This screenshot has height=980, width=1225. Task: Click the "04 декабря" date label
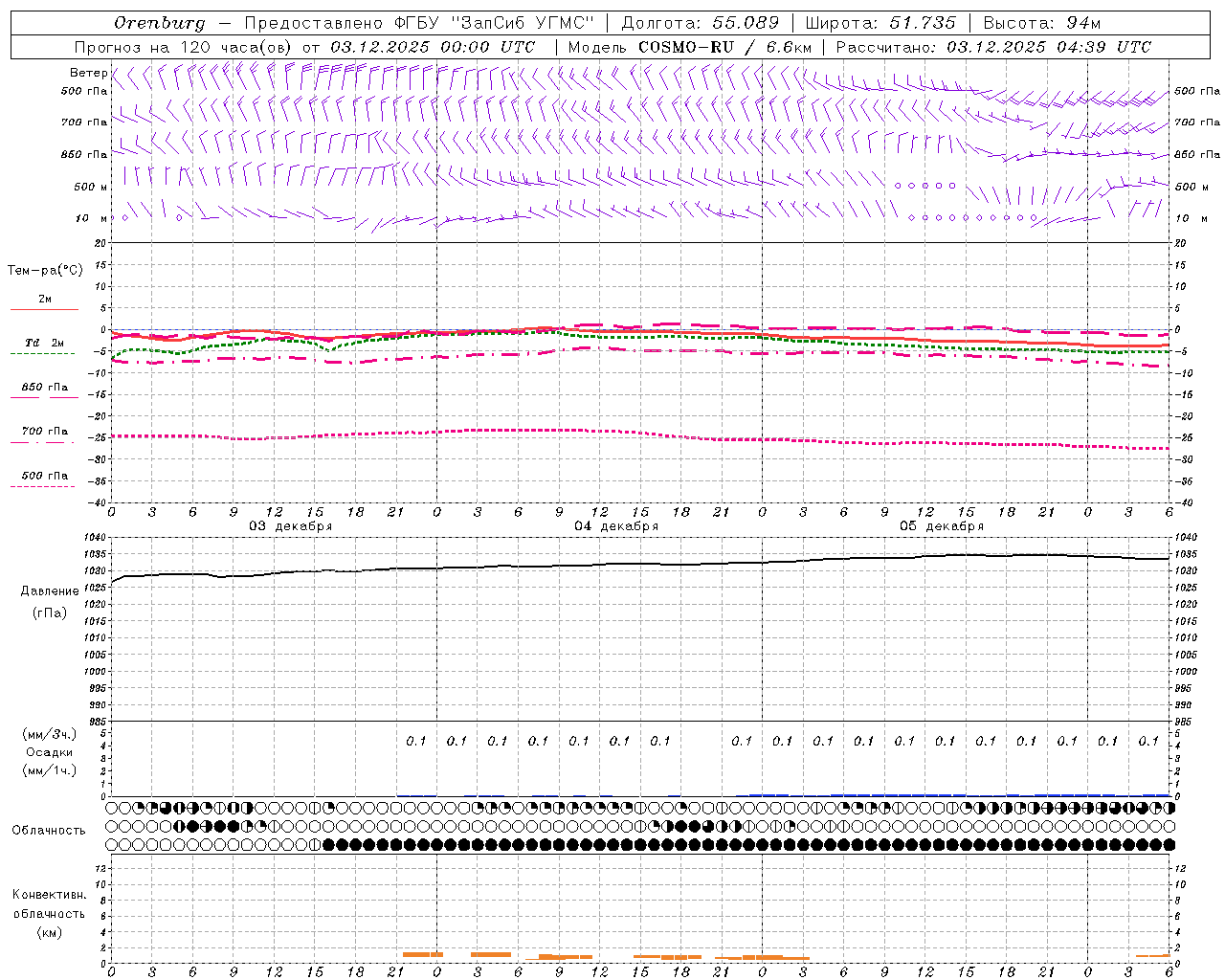[616, 526]
